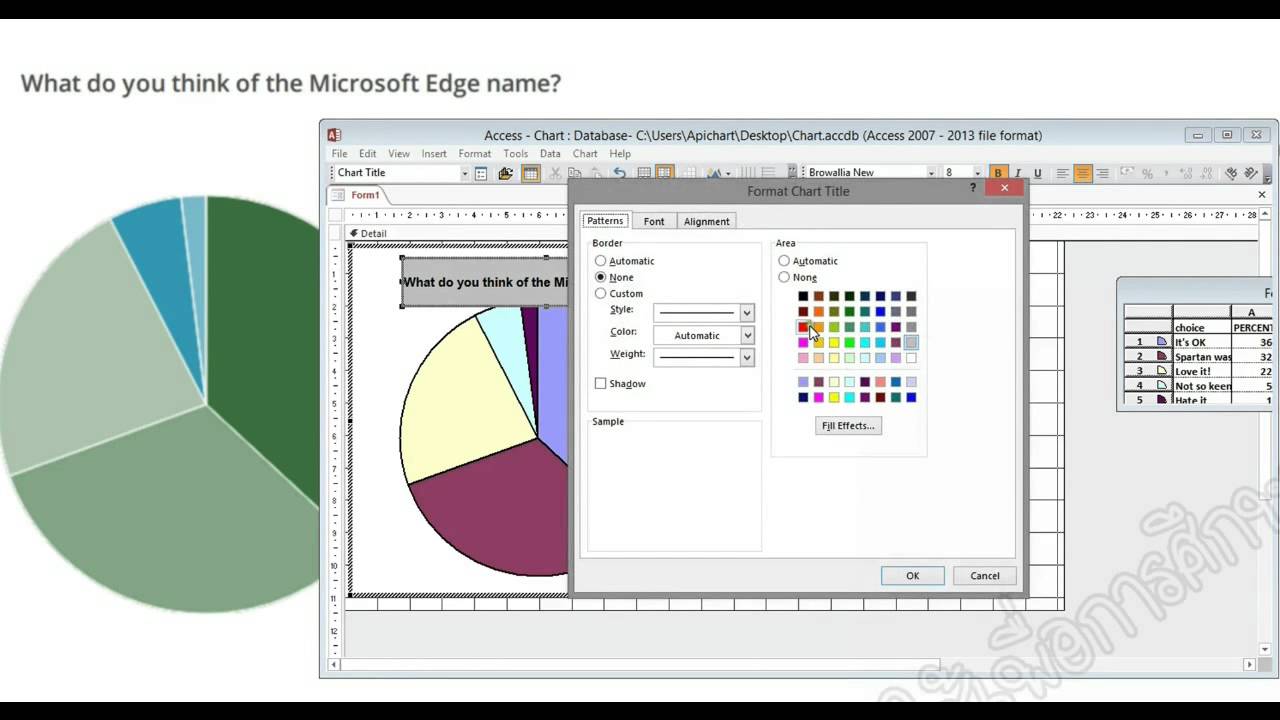This screenshot has width=1280, height=720.
Task: Click the Align Right icon
Action: tap(1102, 173)
